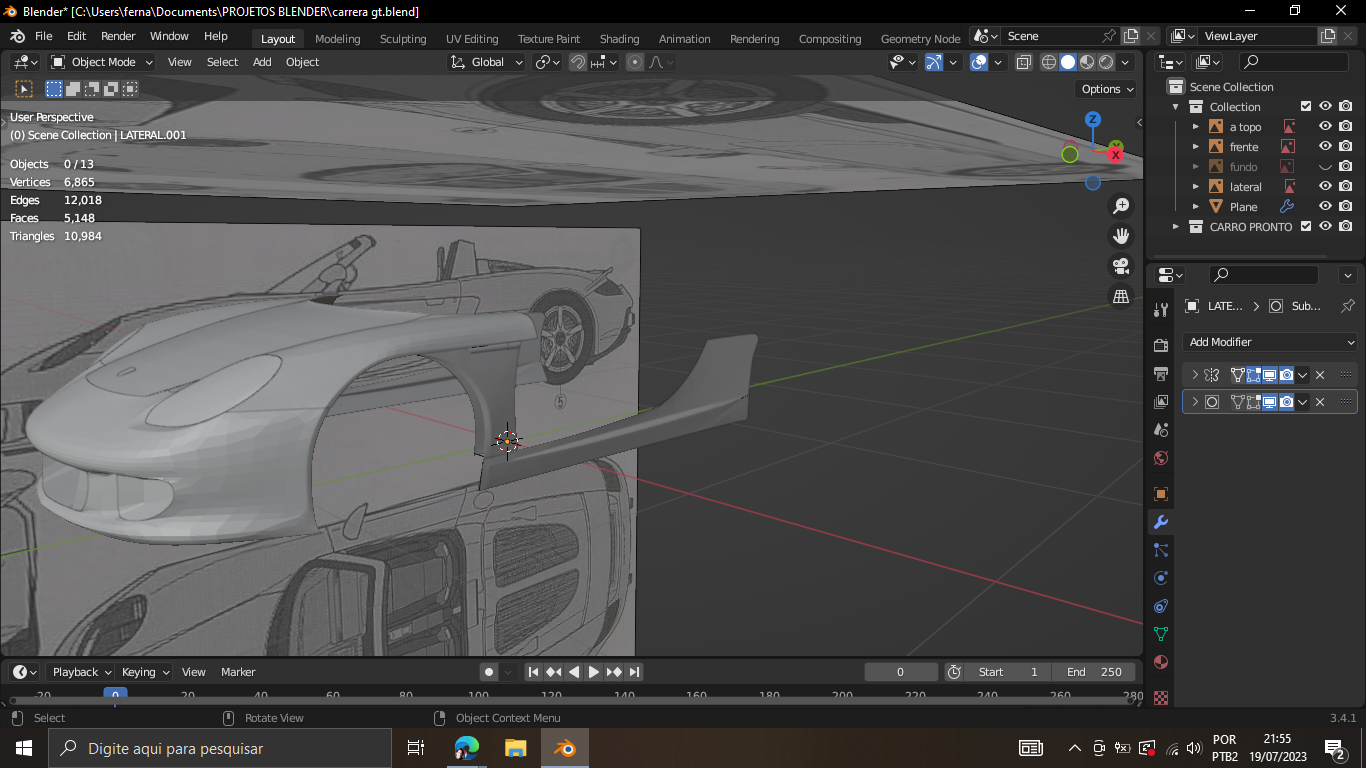Image resolution: width=1366 pixels, height=768 pixels.
Task: Click the hand pan view icon
Action: coord(1121,236)
